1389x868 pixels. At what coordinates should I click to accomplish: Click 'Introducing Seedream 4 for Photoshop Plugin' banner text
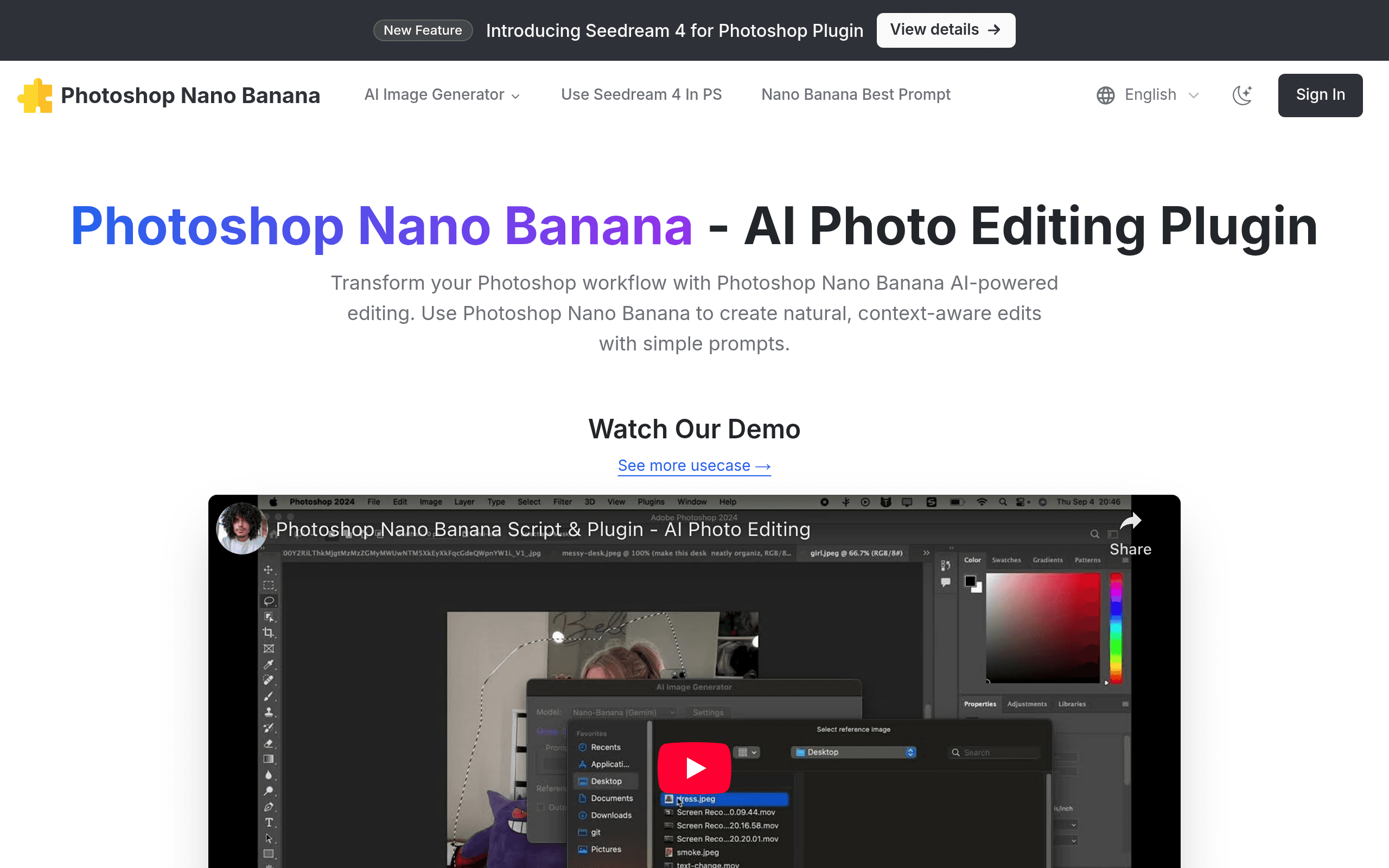pos(674,30)
